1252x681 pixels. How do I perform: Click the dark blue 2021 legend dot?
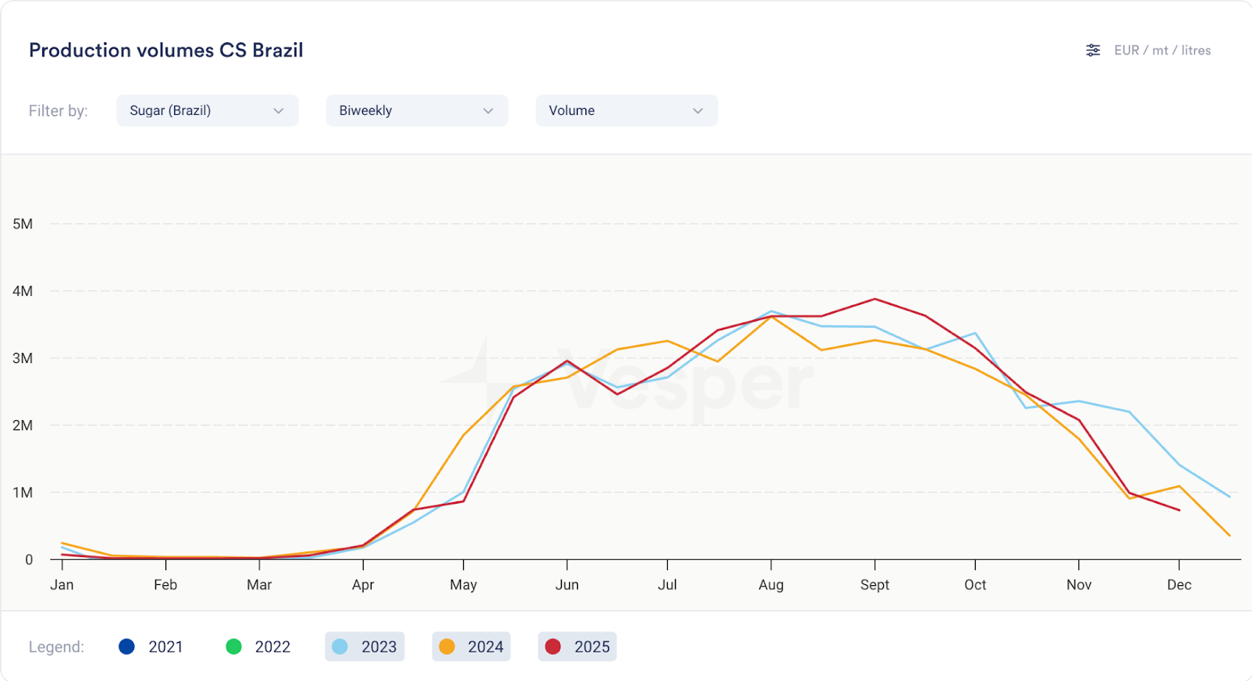127,647
